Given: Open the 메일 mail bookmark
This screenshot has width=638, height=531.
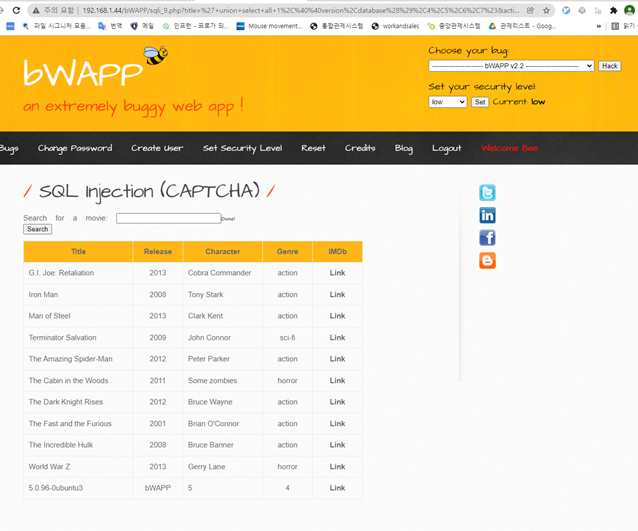Looking at the screenshot, I should click(142, 26).
